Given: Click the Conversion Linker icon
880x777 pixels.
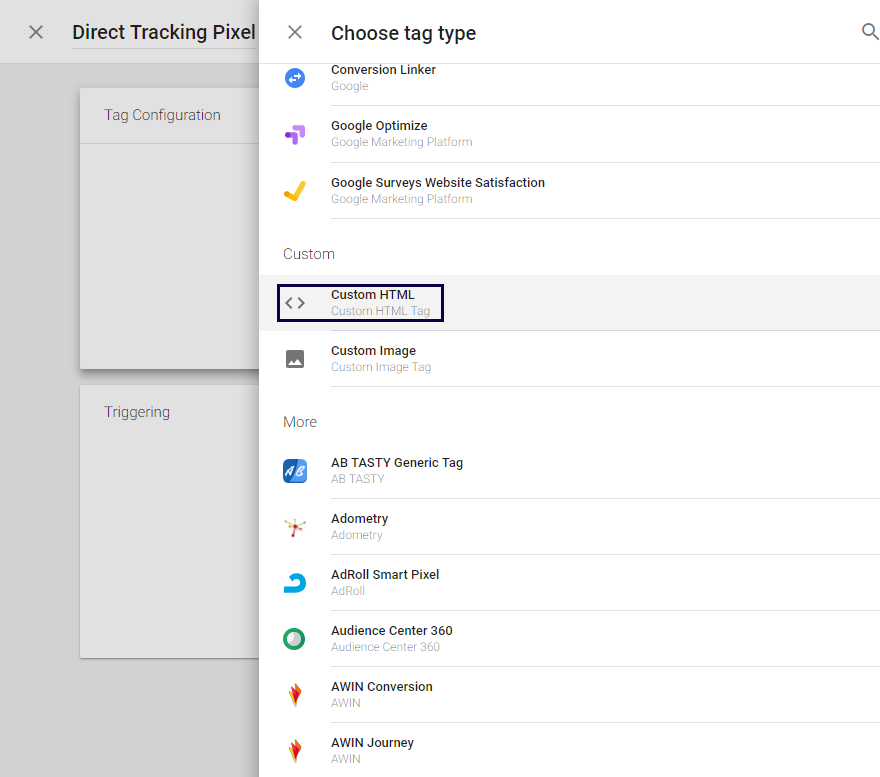Looking at the screenshot, I should click(295, 78).
